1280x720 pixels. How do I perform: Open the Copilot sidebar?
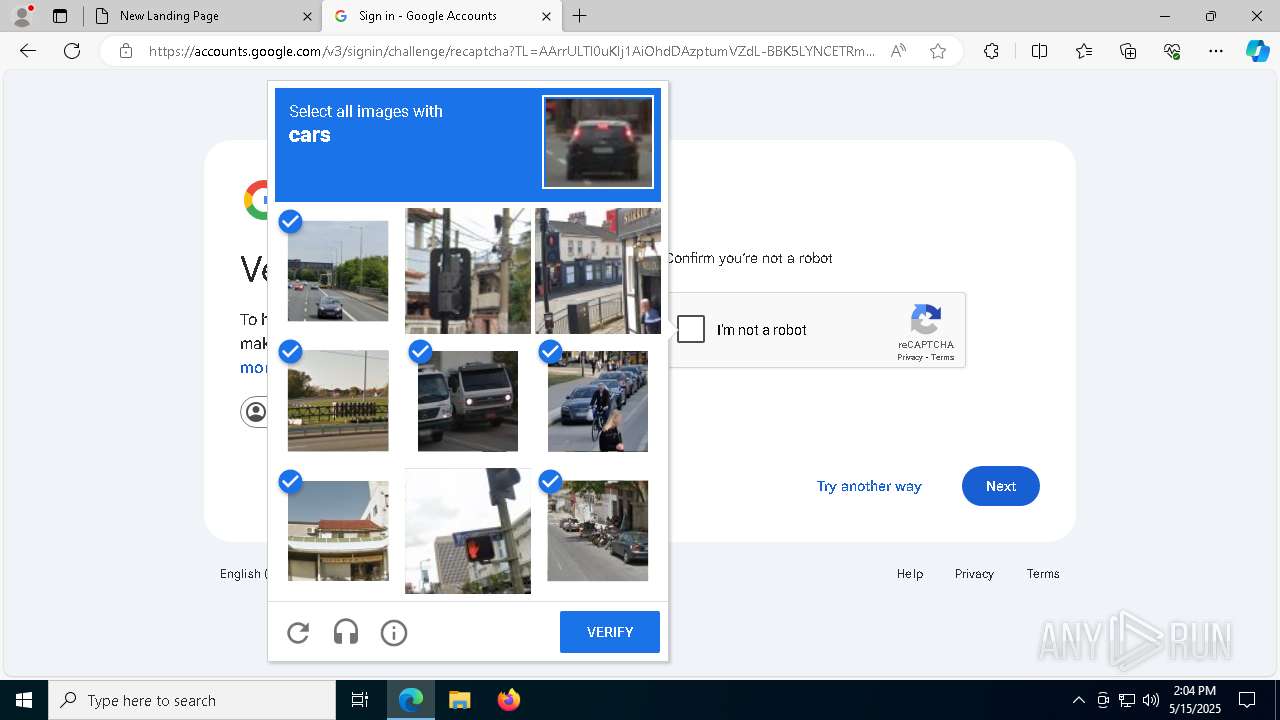(1258, 51)
